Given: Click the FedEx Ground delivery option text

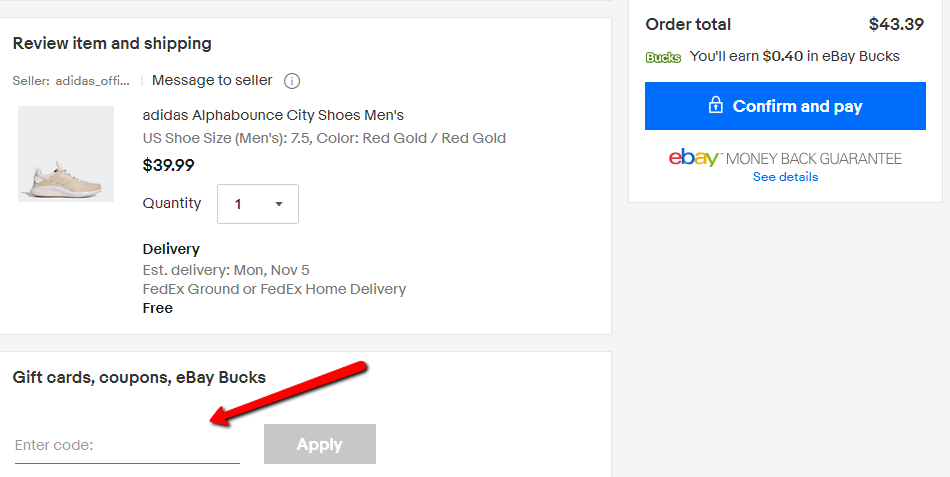Looking at the screenshot, I should [274, 289].
